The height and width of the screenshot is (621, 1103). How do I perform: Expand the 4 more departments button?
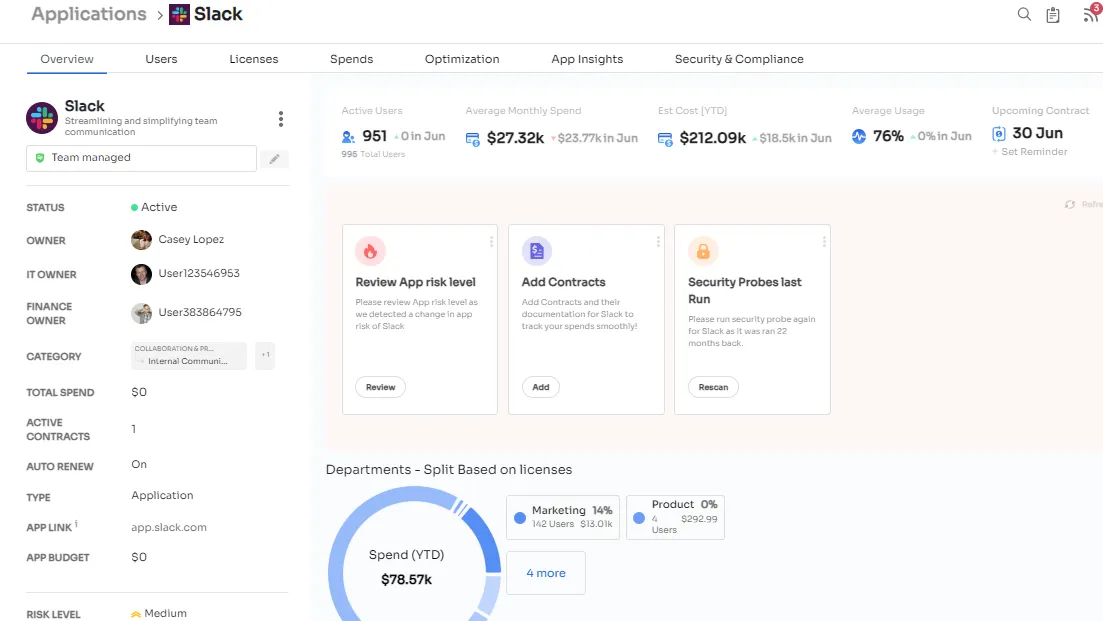coord(546,573)
